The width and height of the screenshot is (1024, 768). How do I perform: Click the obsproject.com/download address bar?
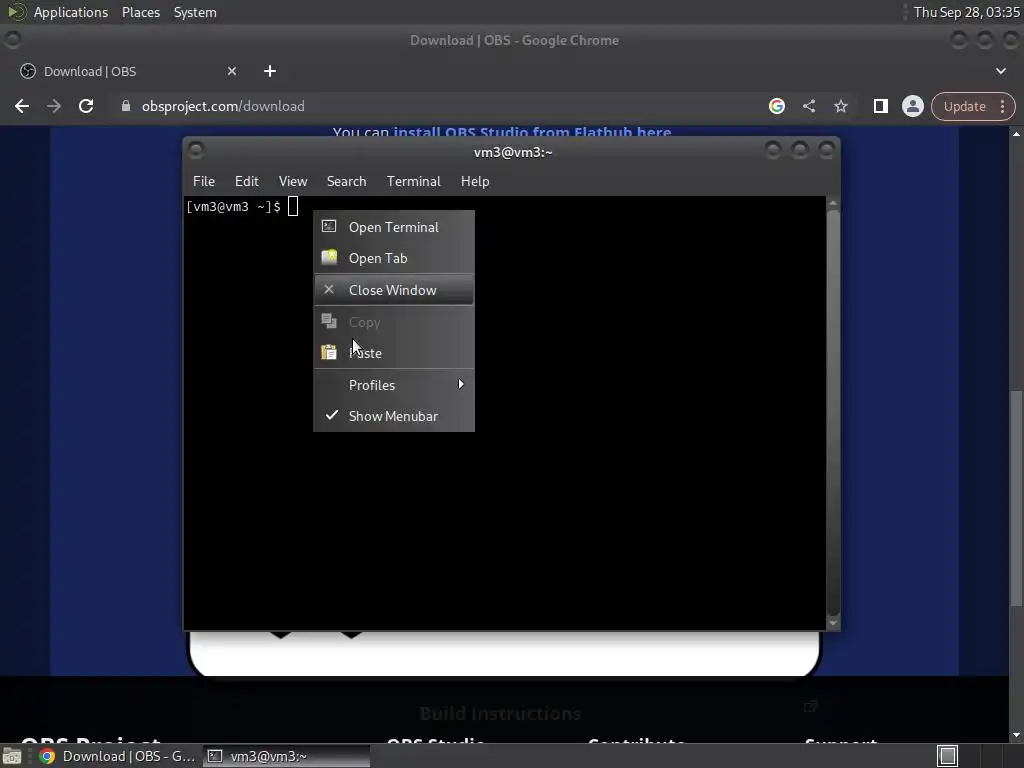[438, 106]
